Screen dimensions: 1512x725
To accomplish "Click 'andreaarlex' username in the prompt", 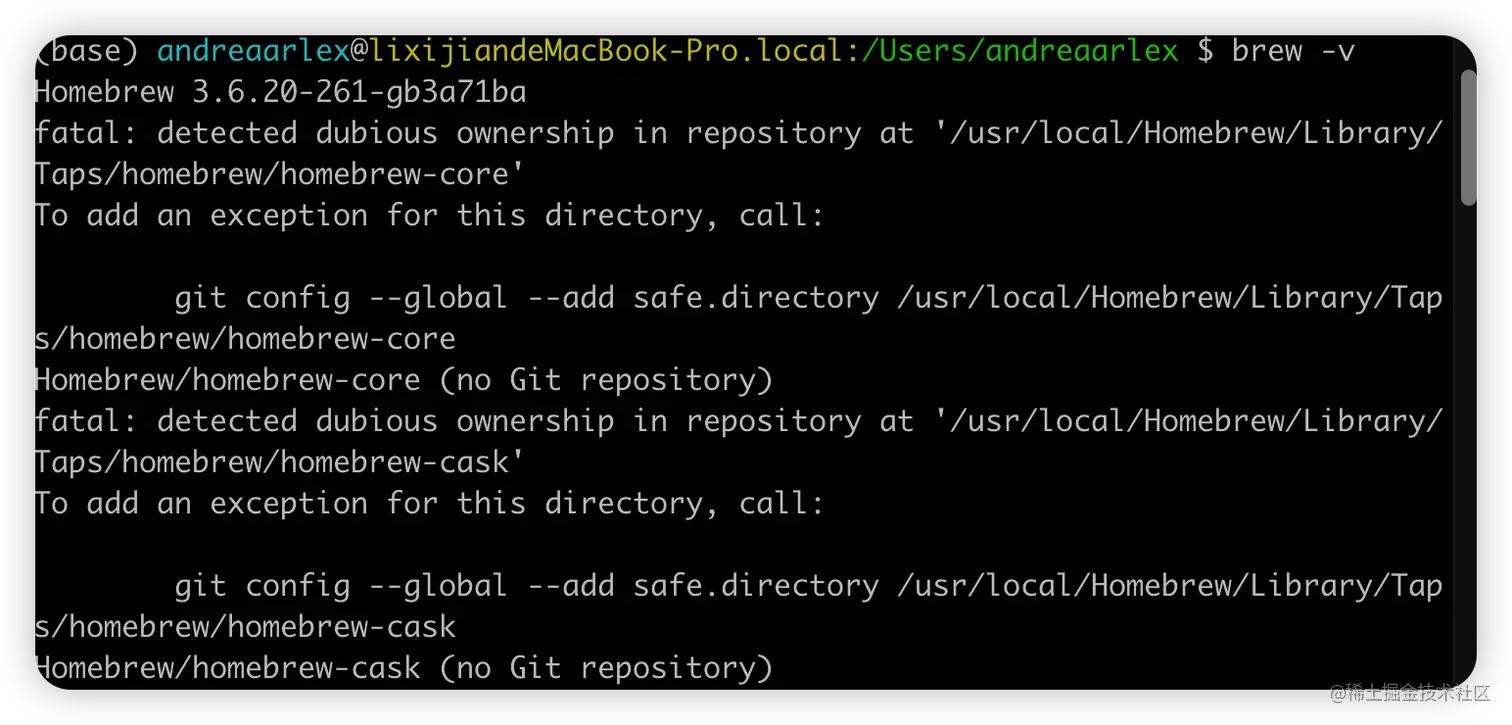I will coord(254,51).
